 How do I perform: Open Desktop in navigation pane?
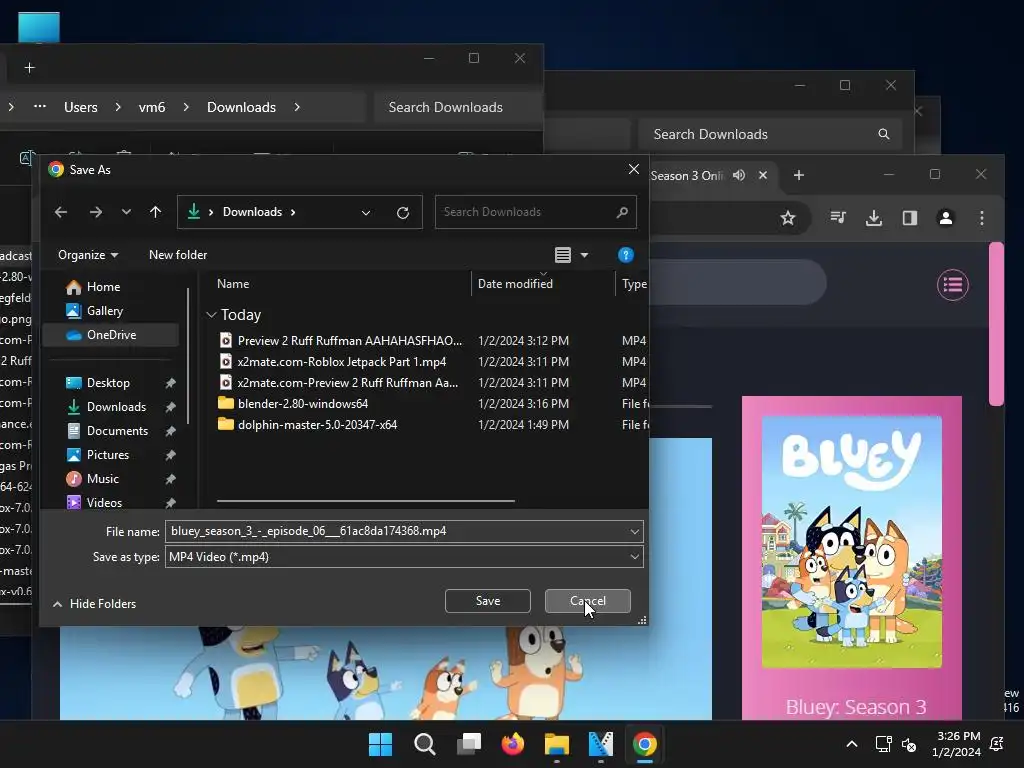point(108,383)
